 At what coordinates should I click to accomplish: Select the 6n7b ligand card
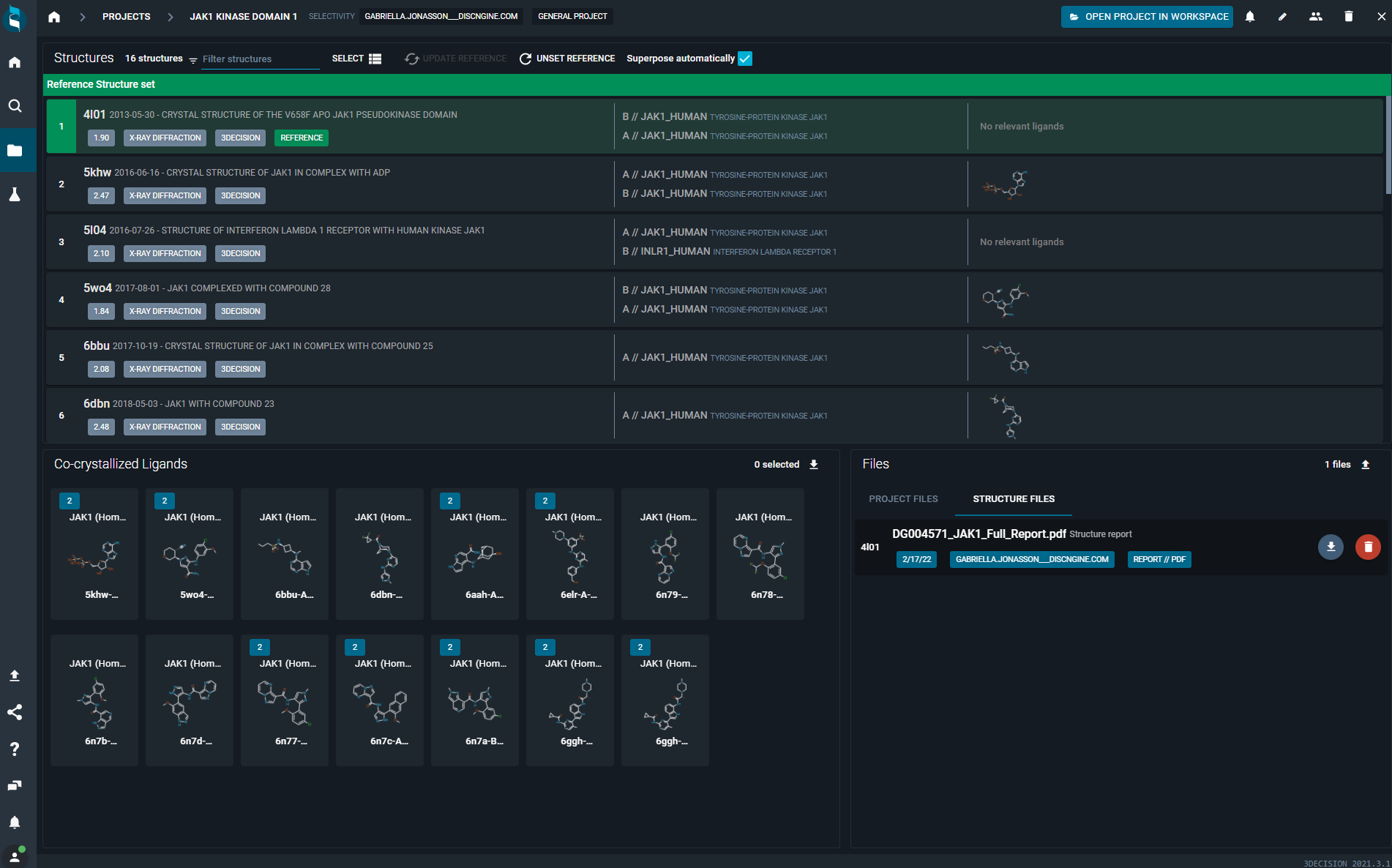tap(94, 700)
